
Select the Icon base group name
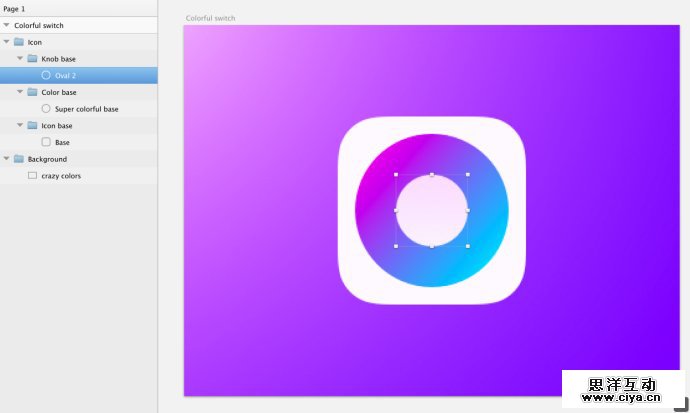pos(57,126)
